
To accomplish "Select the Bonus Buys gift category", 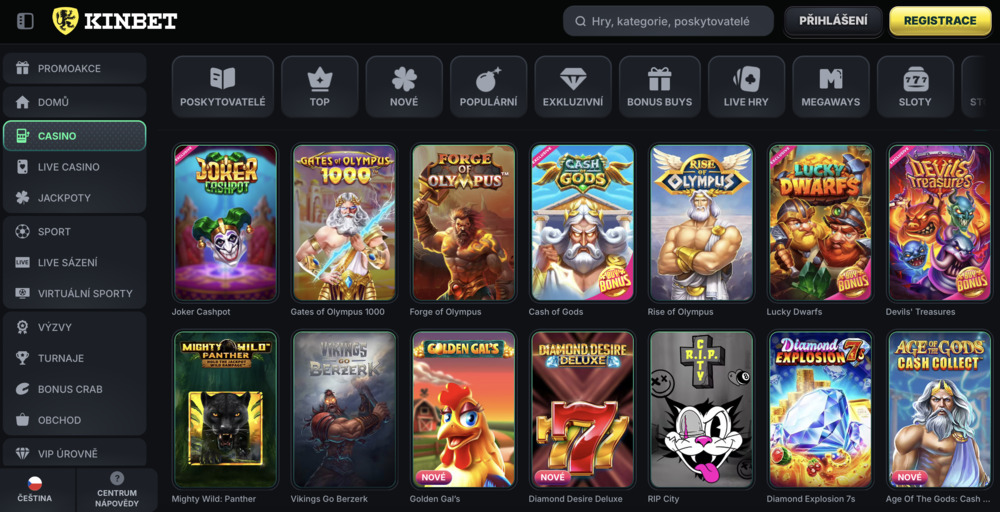I will click(659, 87).
